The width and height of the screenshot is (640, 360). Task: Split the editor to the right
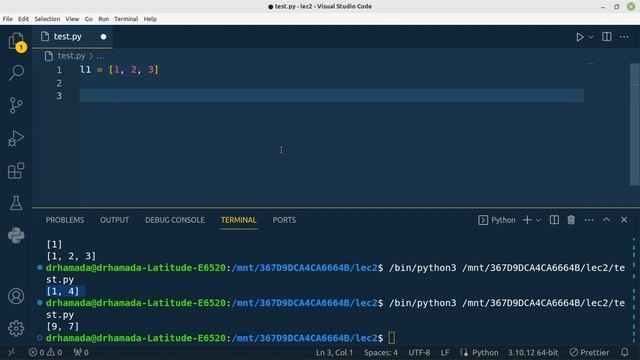[607, 37]
